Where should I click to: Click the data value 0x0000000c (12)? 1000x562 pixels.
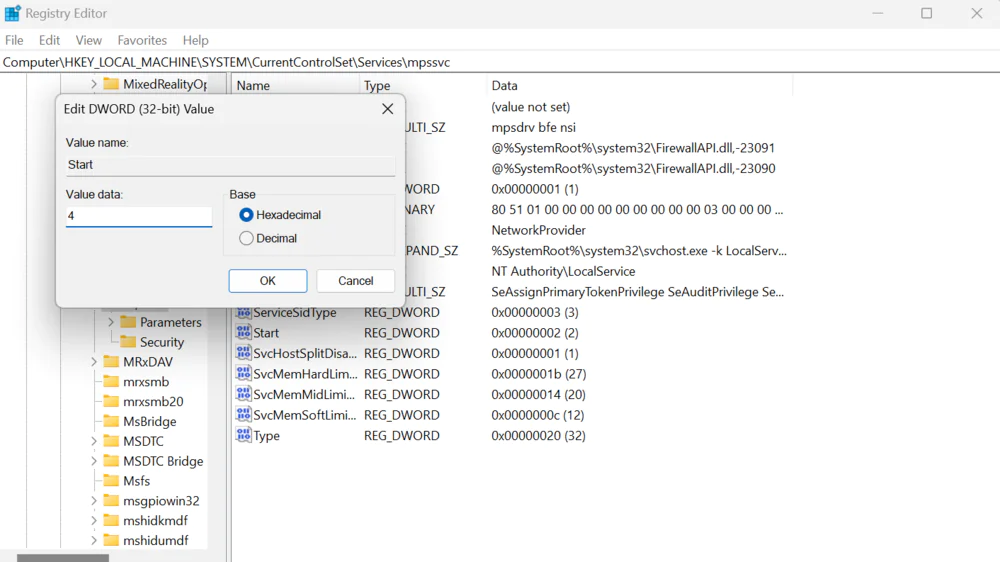538,415
